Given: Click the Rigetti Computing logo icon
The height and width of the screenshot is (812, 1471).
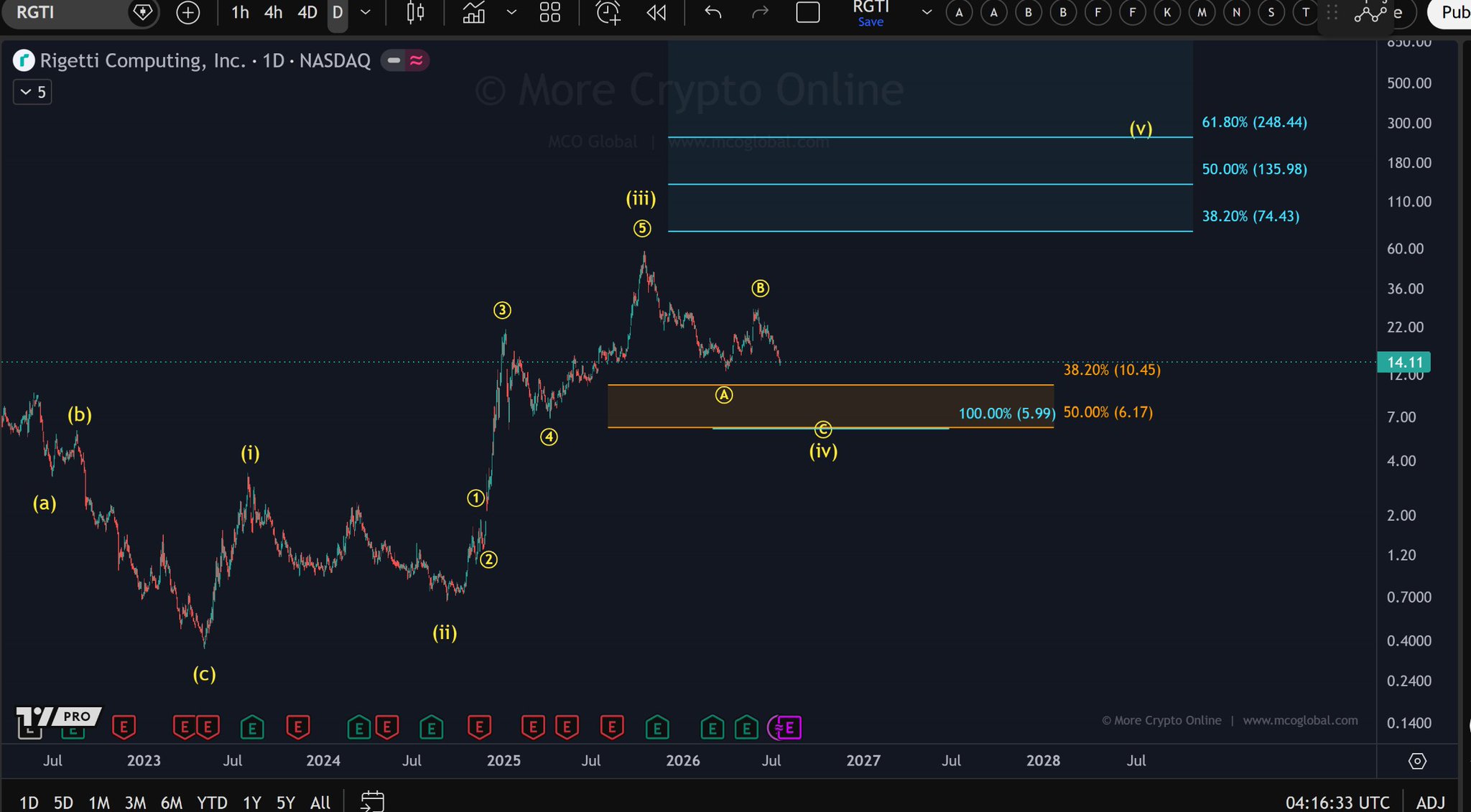Looking at the screenshot, I should pos(24,61).
